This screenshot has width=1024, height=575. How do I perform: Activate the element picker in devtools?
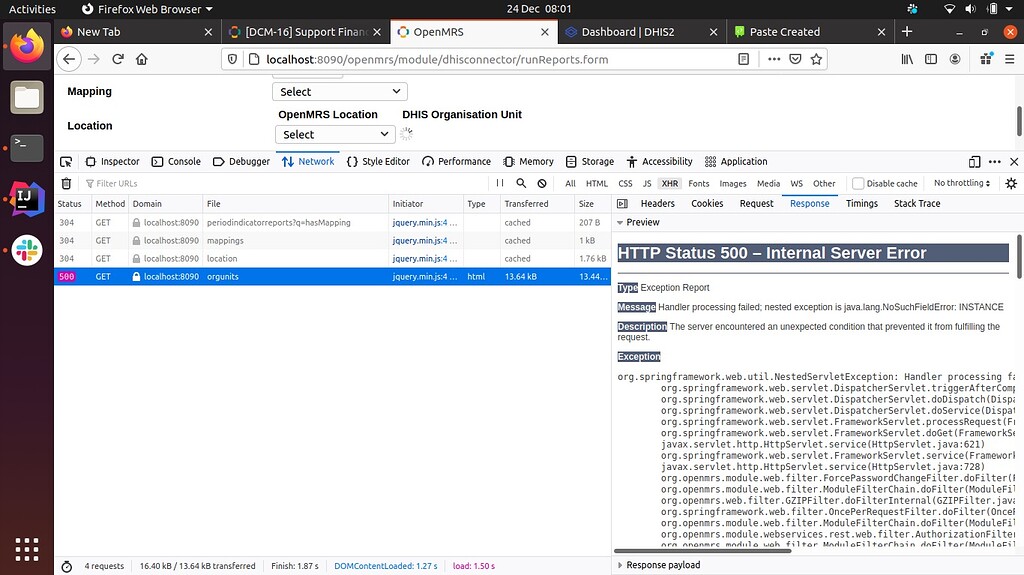coord(66,161)
